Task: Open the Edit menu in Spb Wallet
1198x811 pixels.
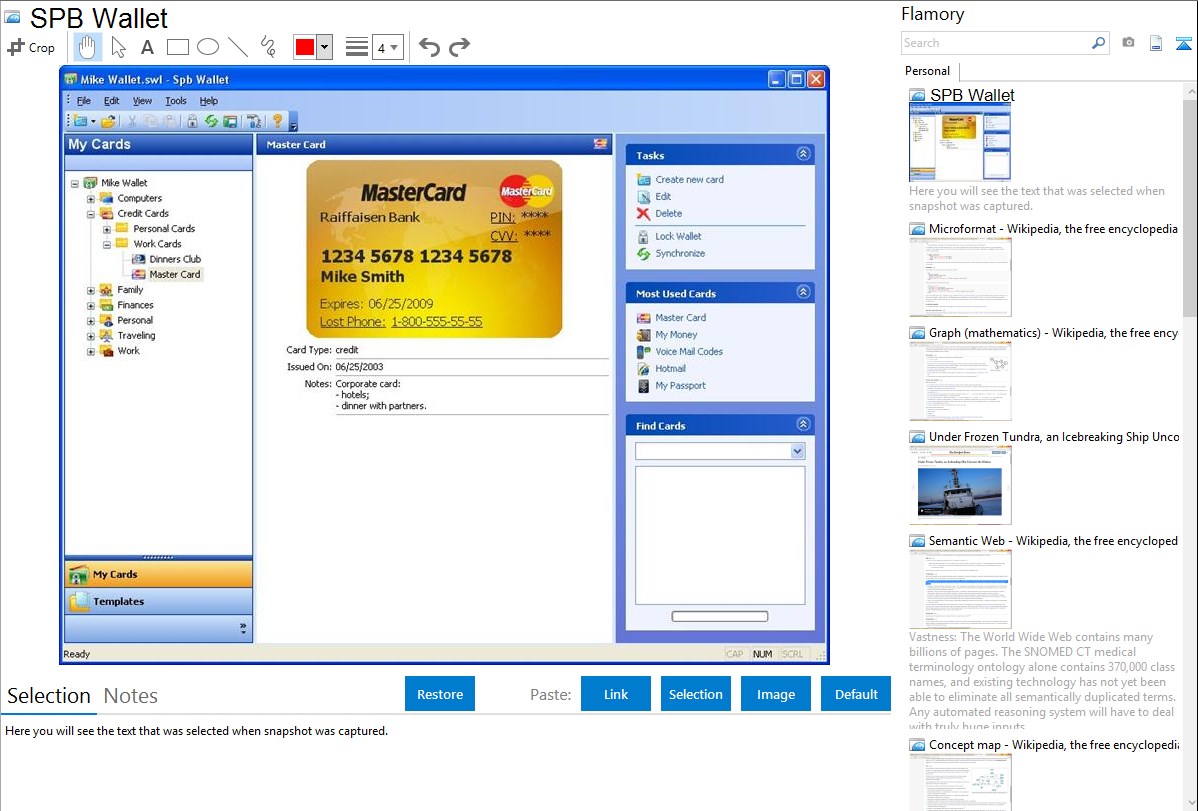Action: [112, 100]
